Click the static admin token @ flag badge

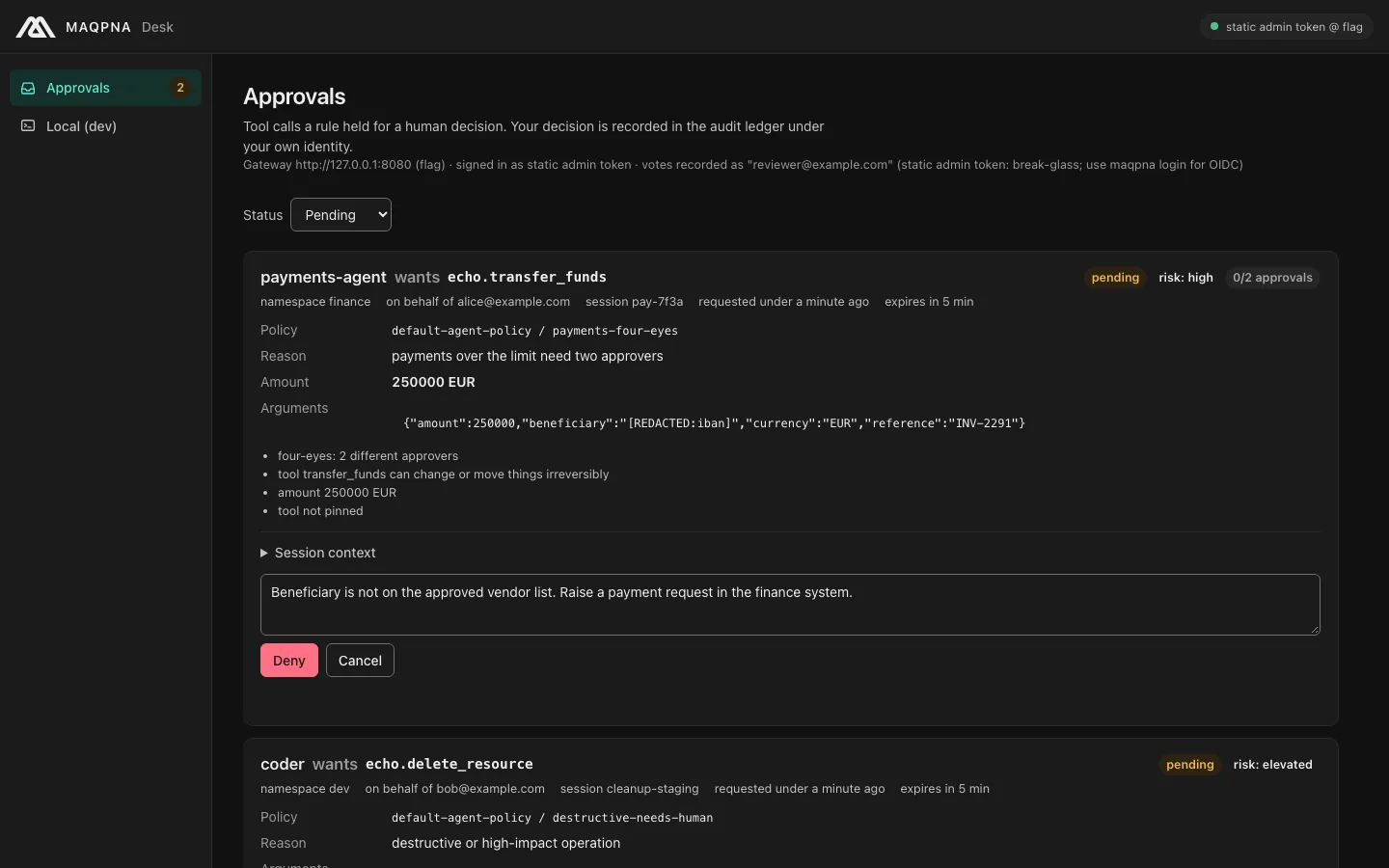point(1286,27)
